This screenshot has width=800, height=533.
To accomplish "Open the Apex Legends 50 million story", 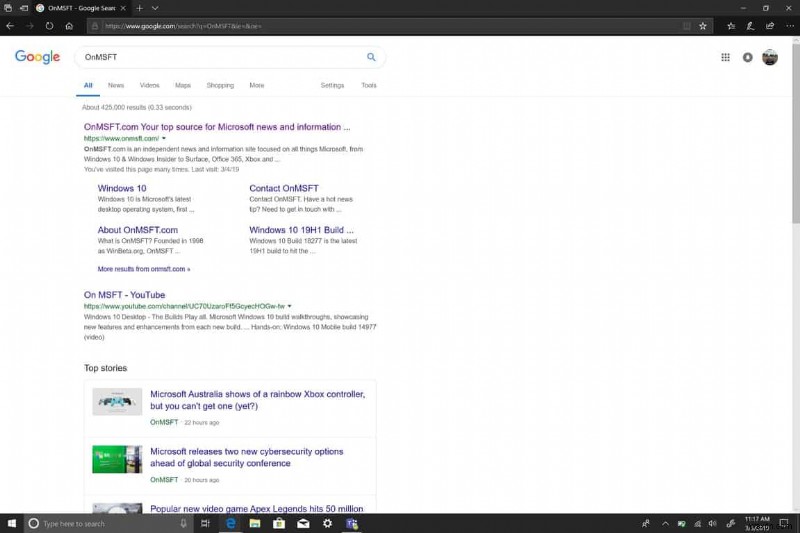I will pos(257,509).
